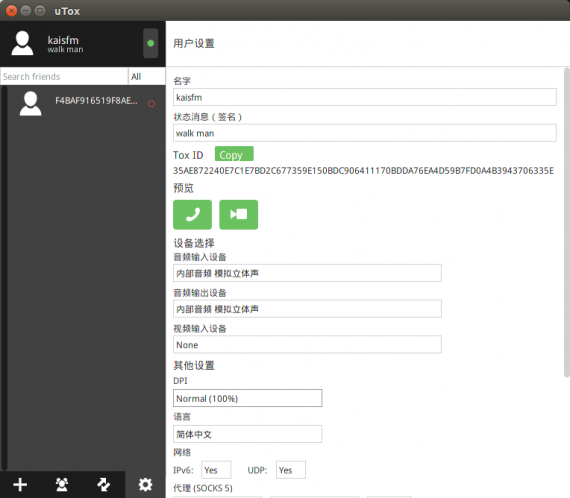
Task: Click the 网络 label
Action: coord(182,452)
